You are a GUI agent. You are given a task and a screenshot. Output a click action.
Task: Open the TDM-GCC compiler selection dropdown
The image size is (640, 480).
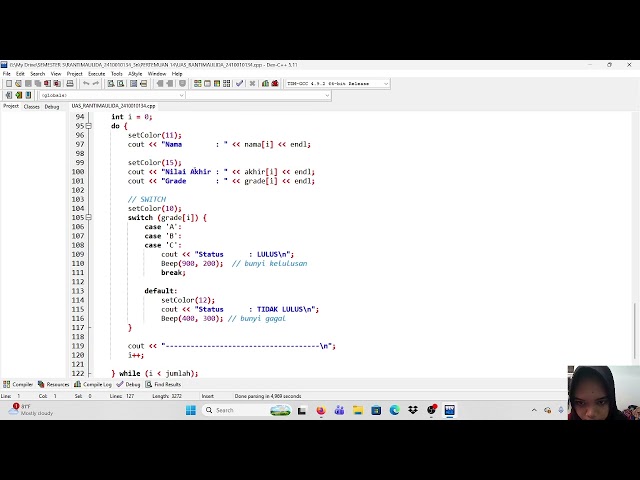coord(331,84)
